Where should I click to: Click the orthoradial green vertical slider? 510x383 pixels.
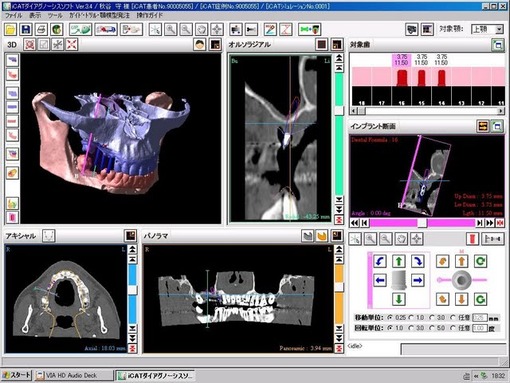339,111
